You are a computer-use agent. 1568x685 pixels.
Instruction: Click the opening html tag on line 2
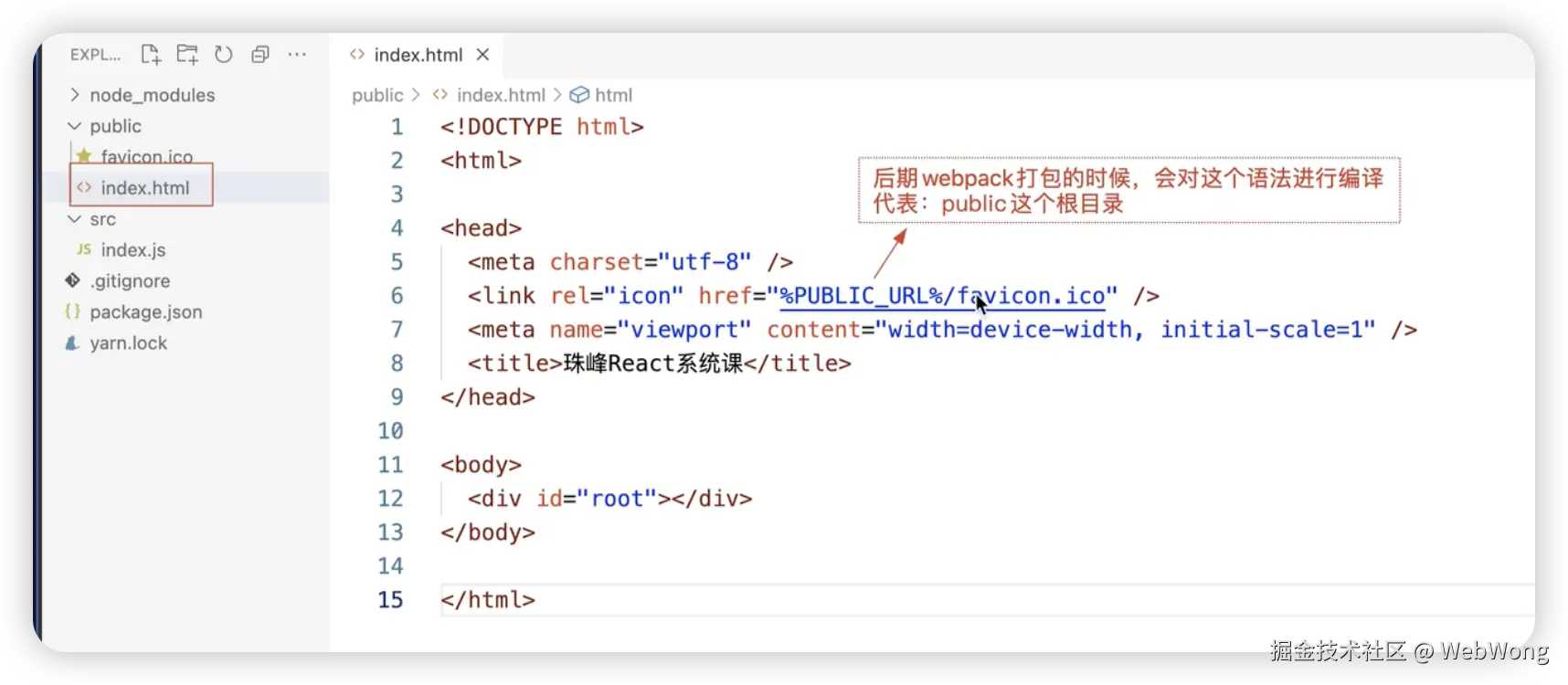click(481, 161)
